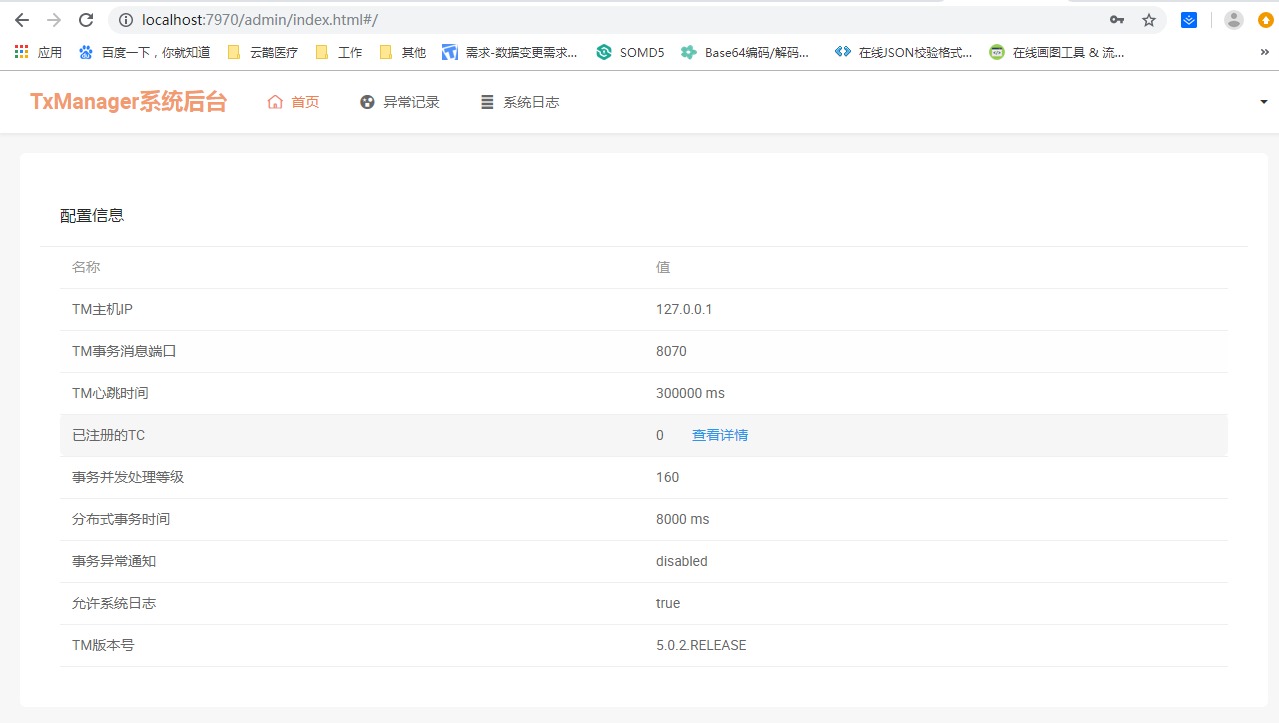The image size is (1279, 723).
Task: Select the disabled value
Action: (x=682, y=561)
